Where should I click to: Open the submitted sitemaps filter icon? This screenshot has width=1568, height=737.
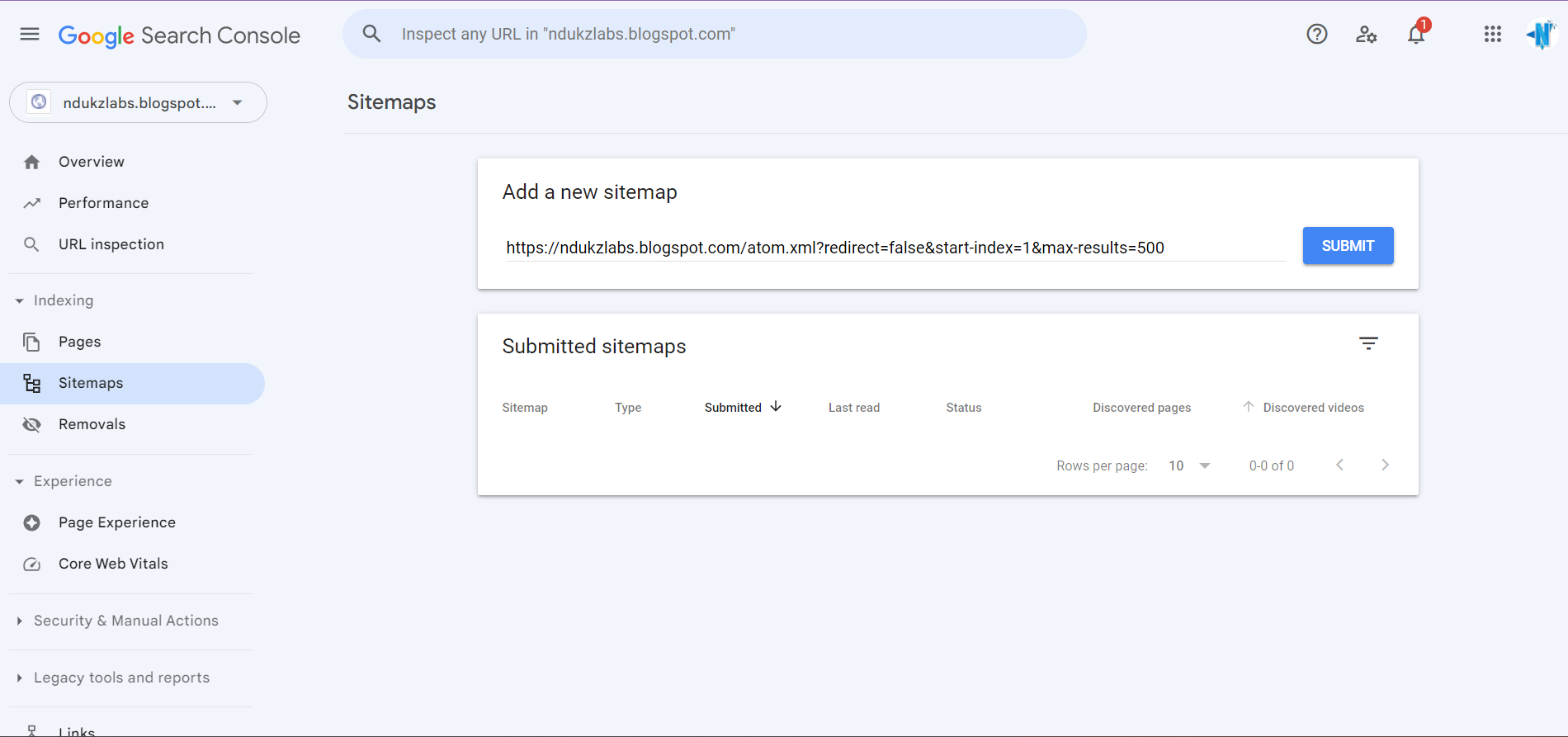coord(1368,343)
